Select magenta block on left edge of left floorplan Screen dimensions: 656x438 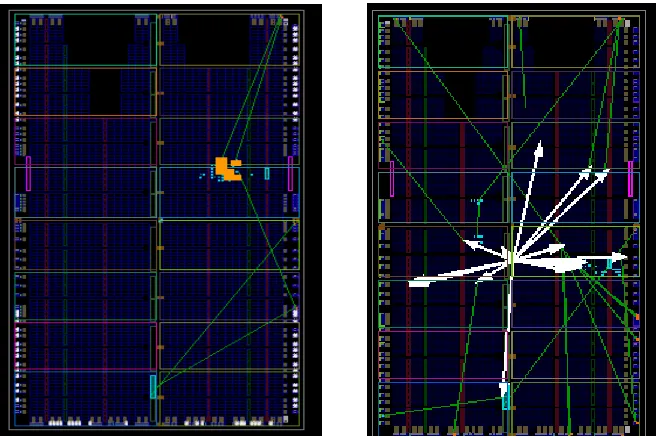28,174
